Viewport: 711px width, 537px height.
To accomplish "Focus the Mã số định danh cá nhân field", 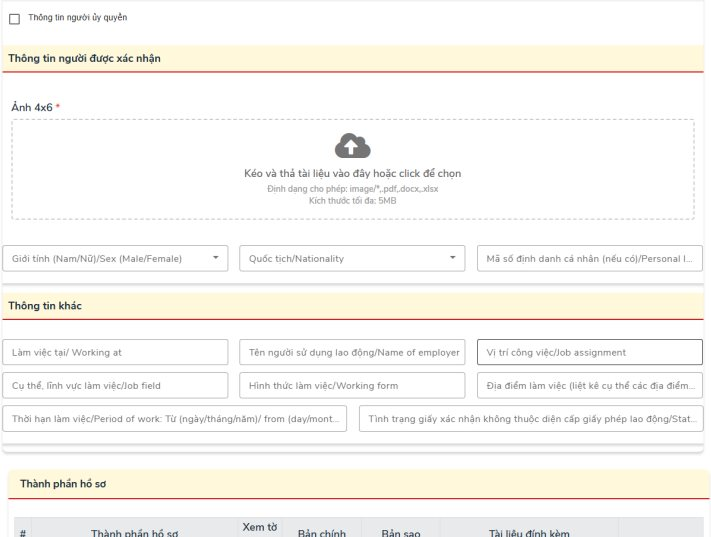I will (x=589, y=258).
